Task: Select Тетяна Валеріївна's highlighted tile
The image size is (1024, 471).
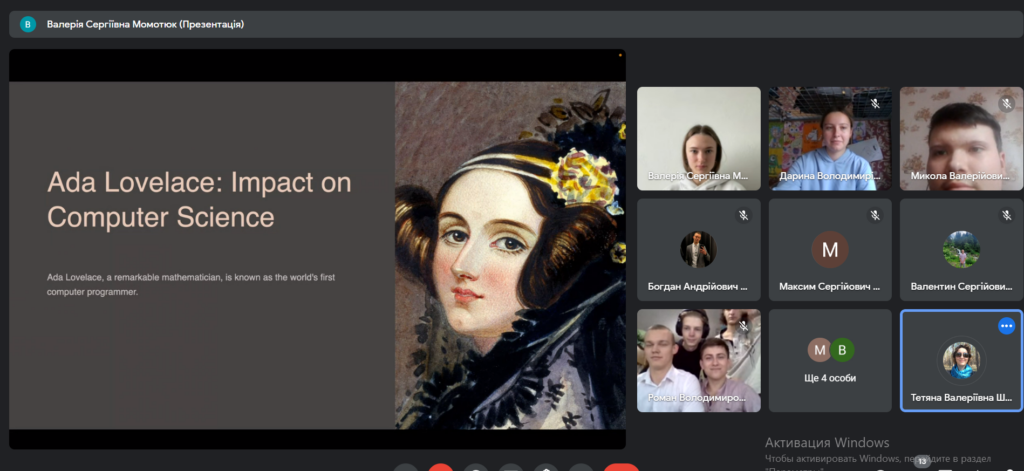Action: [x=961, y=360]
